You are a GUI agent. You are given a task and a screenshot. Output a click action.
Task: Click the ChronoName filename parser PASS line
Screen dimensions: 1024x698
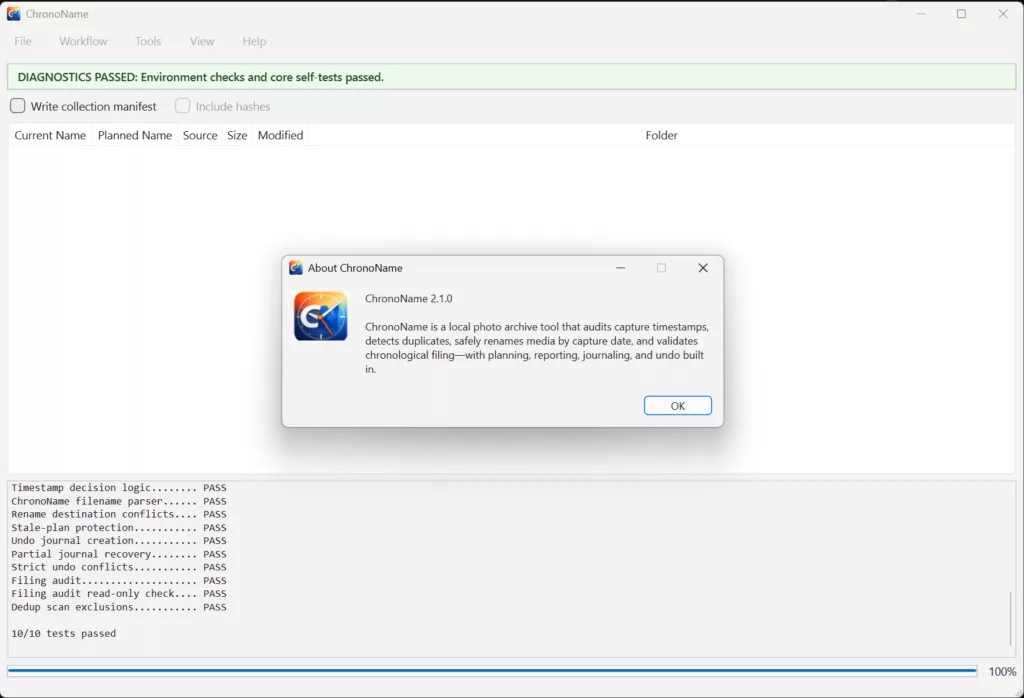pos(119,501)
